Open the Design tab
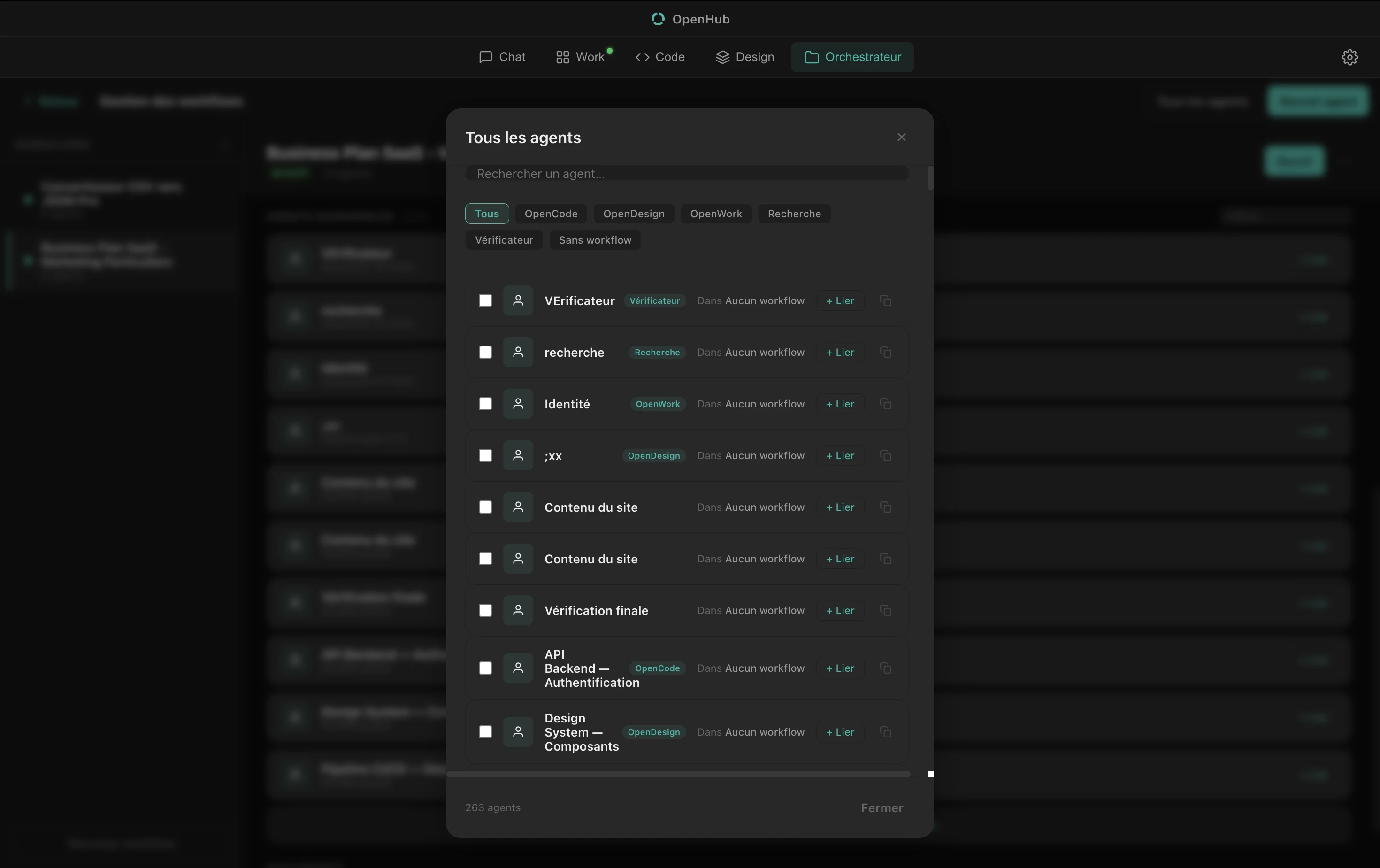Viewport: 1380px width, 868px height. point(745,57)
